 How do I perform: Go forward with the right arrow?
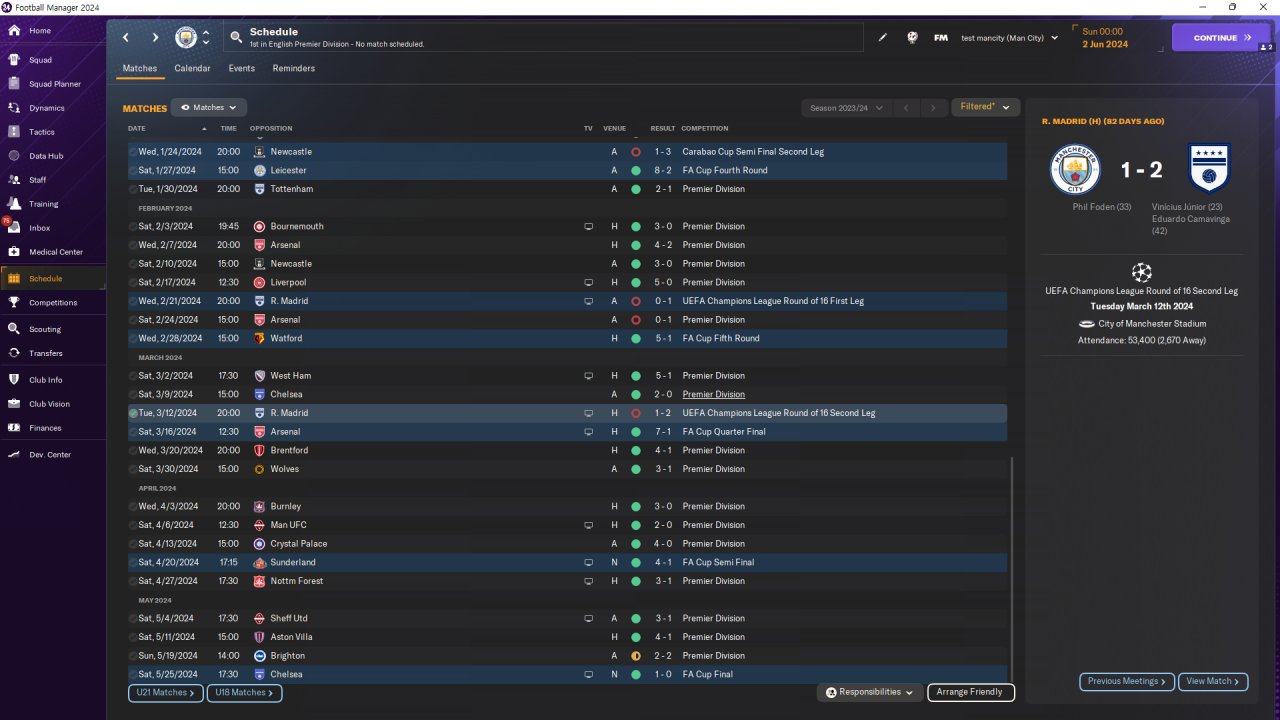[155, 38]
